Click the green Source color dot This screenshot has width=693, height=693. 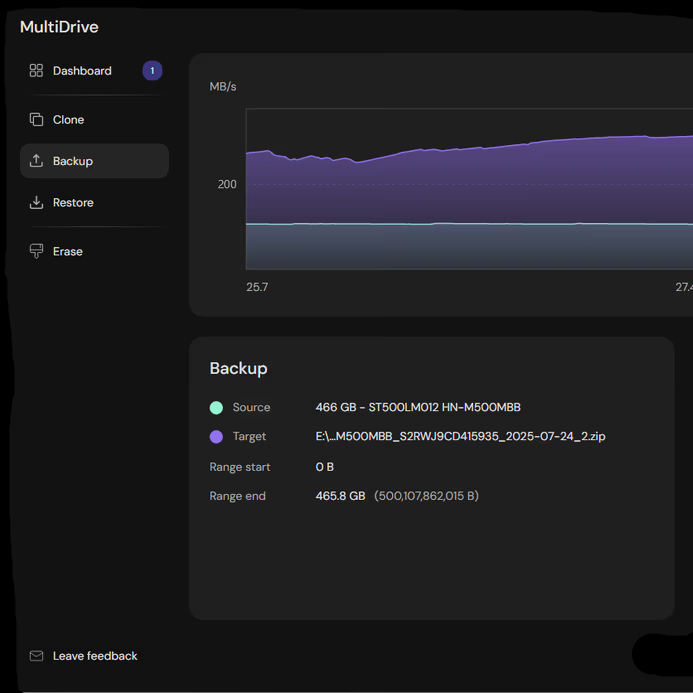216,408
